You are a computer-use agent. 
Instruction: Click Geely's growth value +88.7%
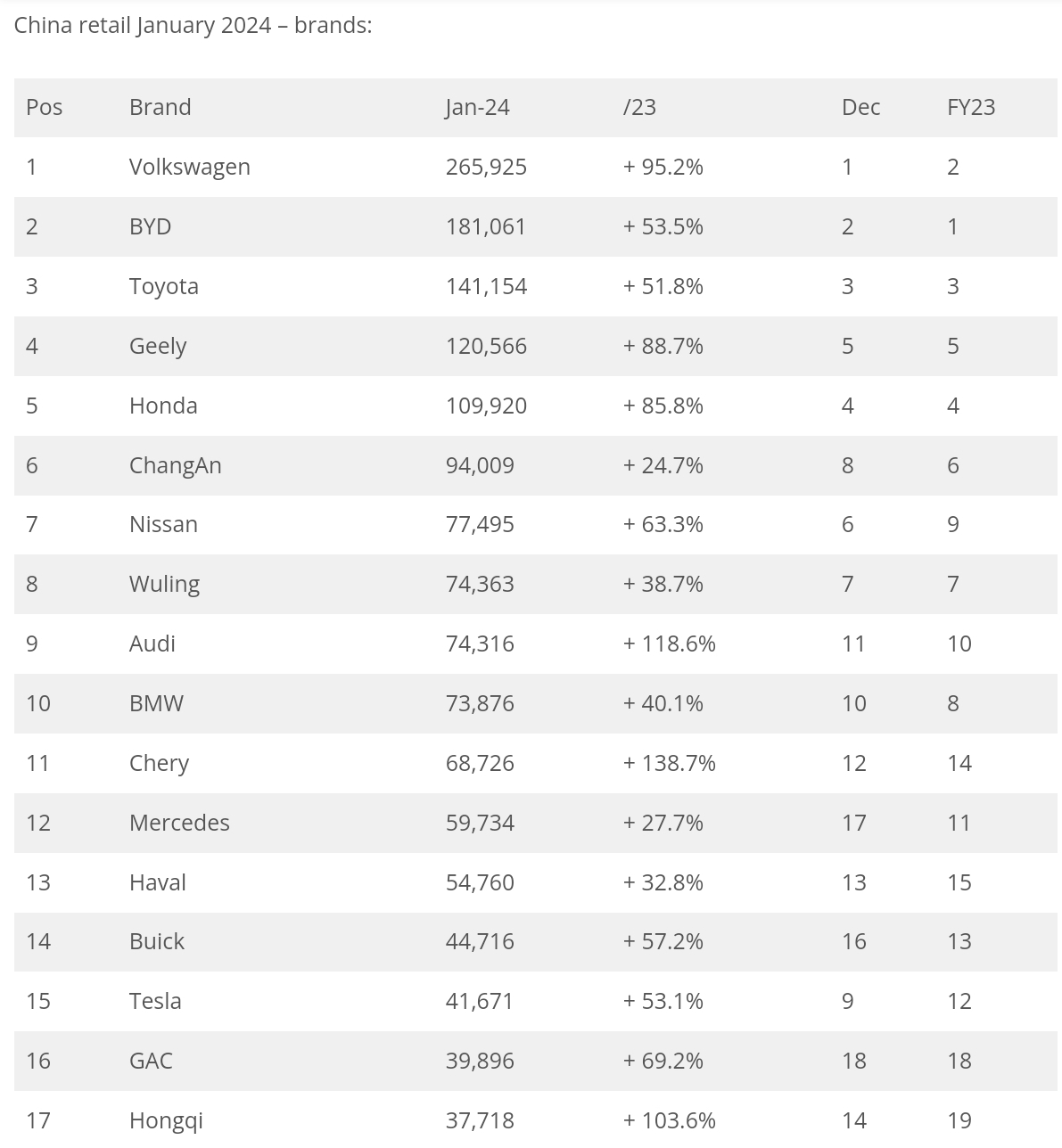click(663, 346)
